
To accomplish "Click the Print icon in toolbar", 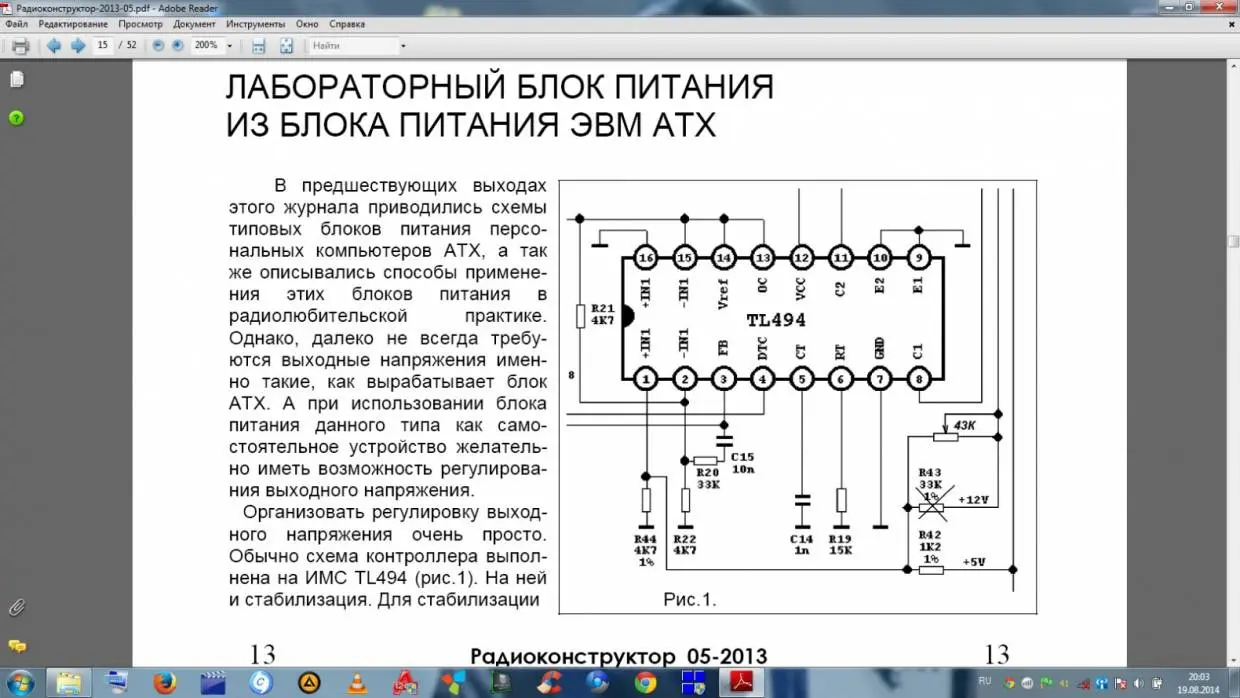I will (20, 45).
